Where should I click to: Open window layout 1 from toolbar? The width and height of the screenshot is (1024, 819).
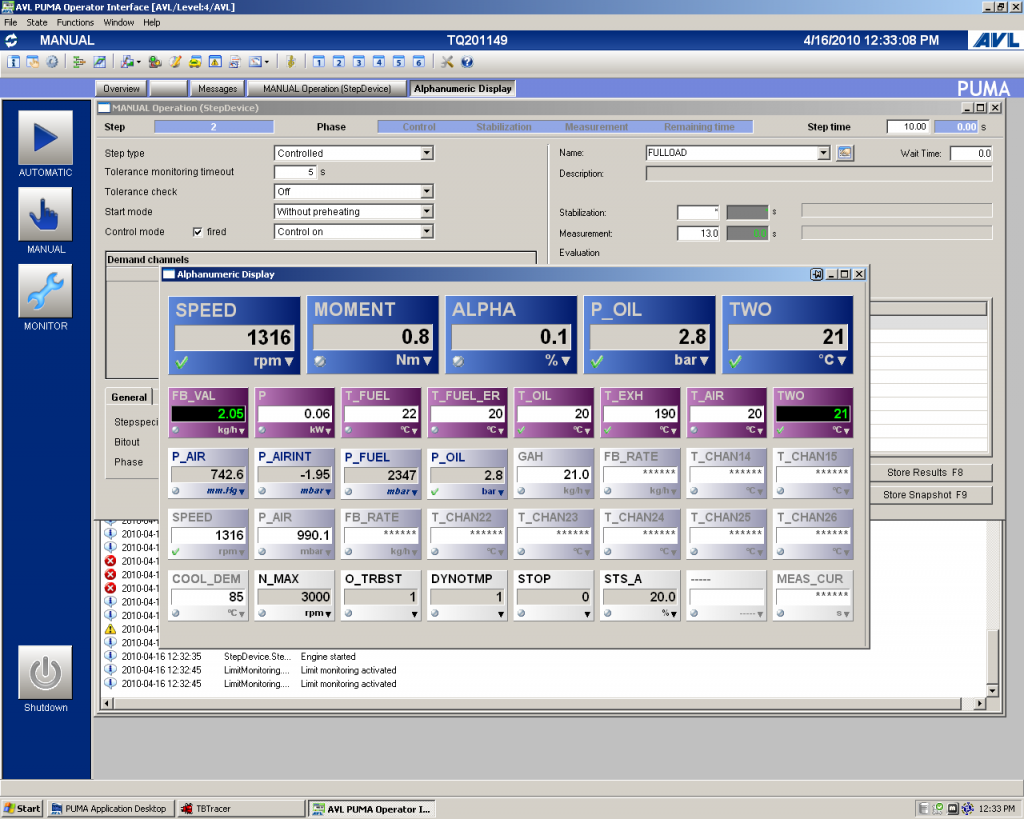click(319, 62)
